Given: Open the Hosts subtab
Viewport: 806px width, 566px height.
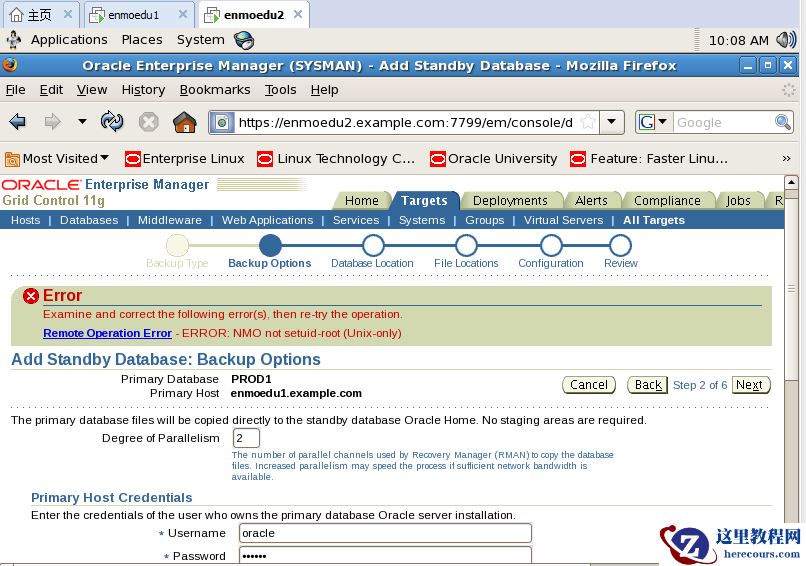Looking at the screenshot, I should point(25,220).
